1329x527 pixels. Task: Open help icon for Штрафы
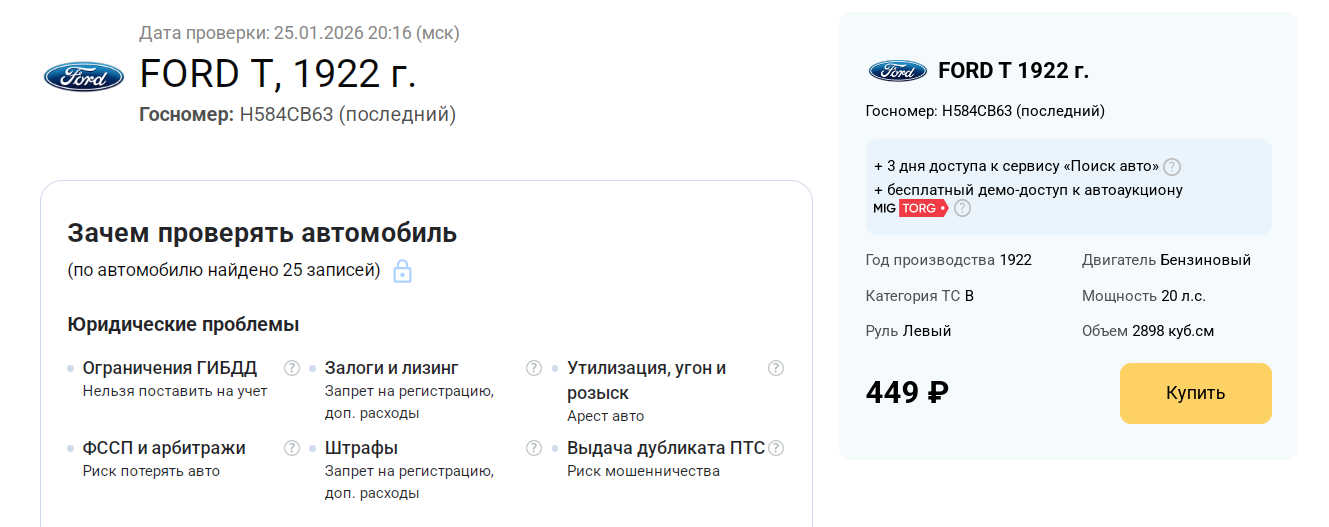pos(534,448)
